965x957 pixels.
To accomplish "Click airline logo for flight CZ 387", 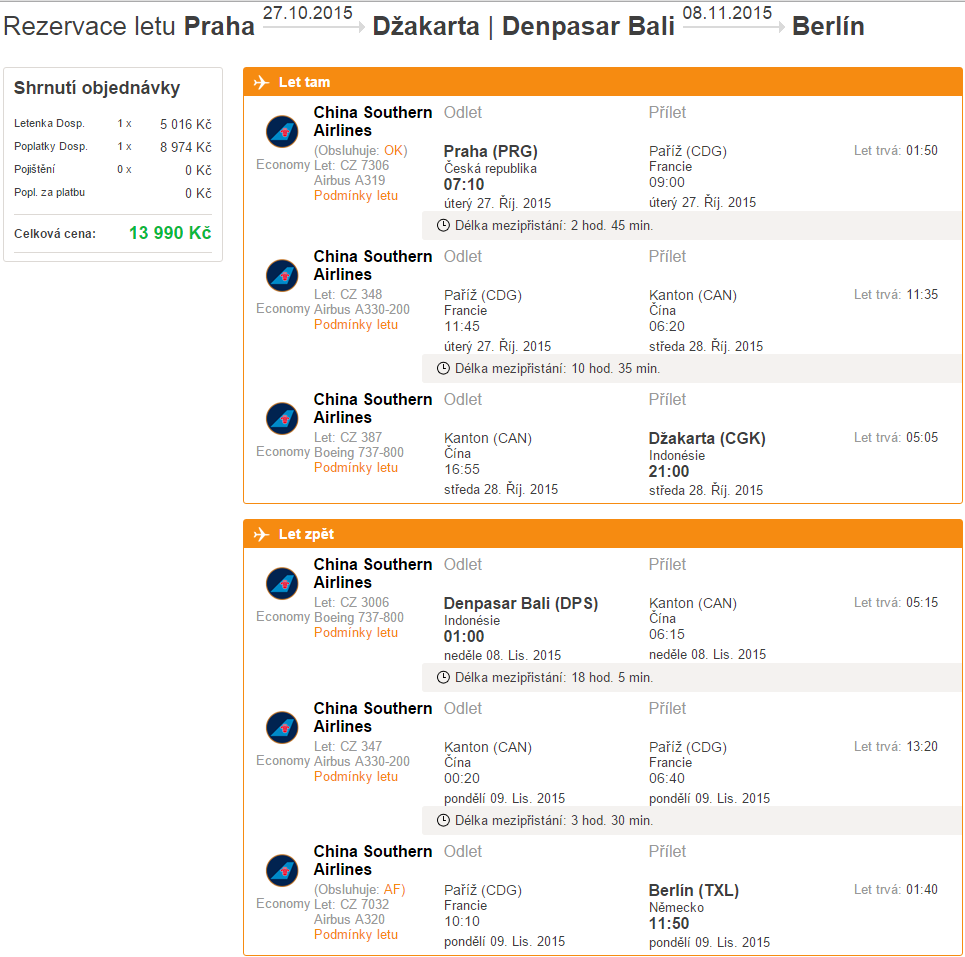I will [x=282, y=418].
